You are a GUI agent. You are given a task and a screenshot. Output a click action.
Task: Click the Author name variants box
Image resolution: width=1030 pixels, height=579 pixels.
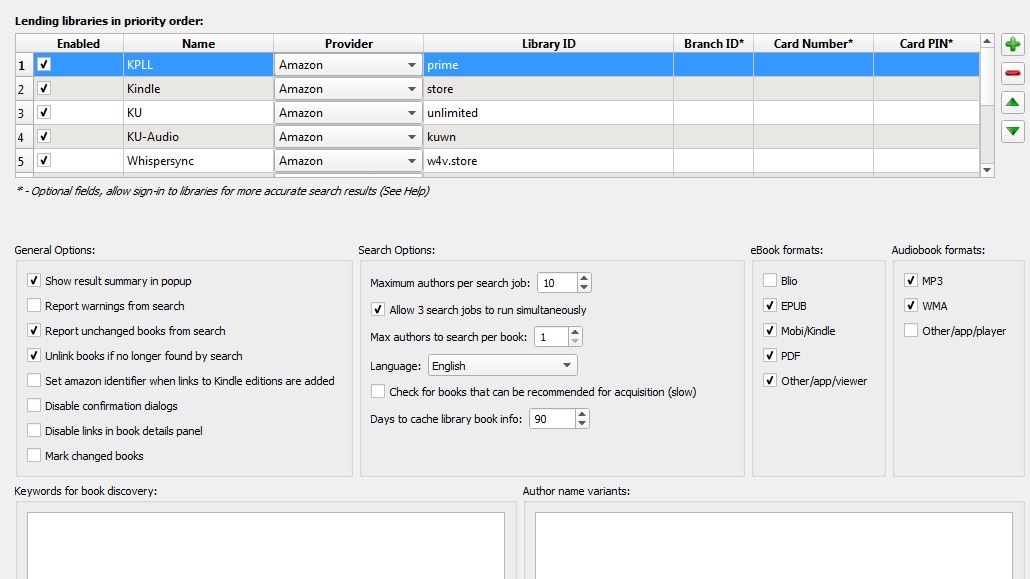click(774, 545)
